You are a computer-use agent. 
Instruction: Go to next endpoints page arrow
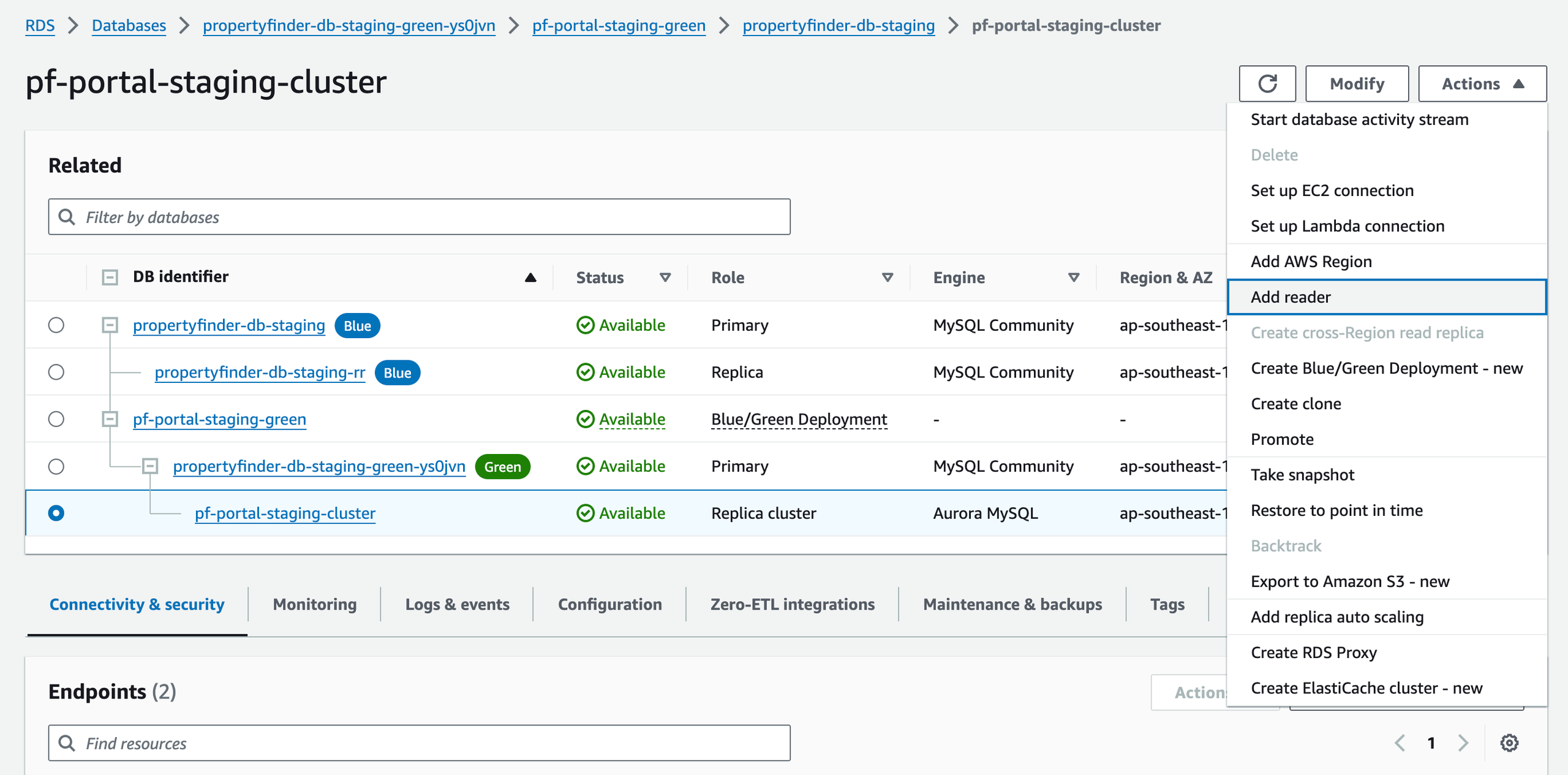pyautogui.click(x=1463, y=743)
